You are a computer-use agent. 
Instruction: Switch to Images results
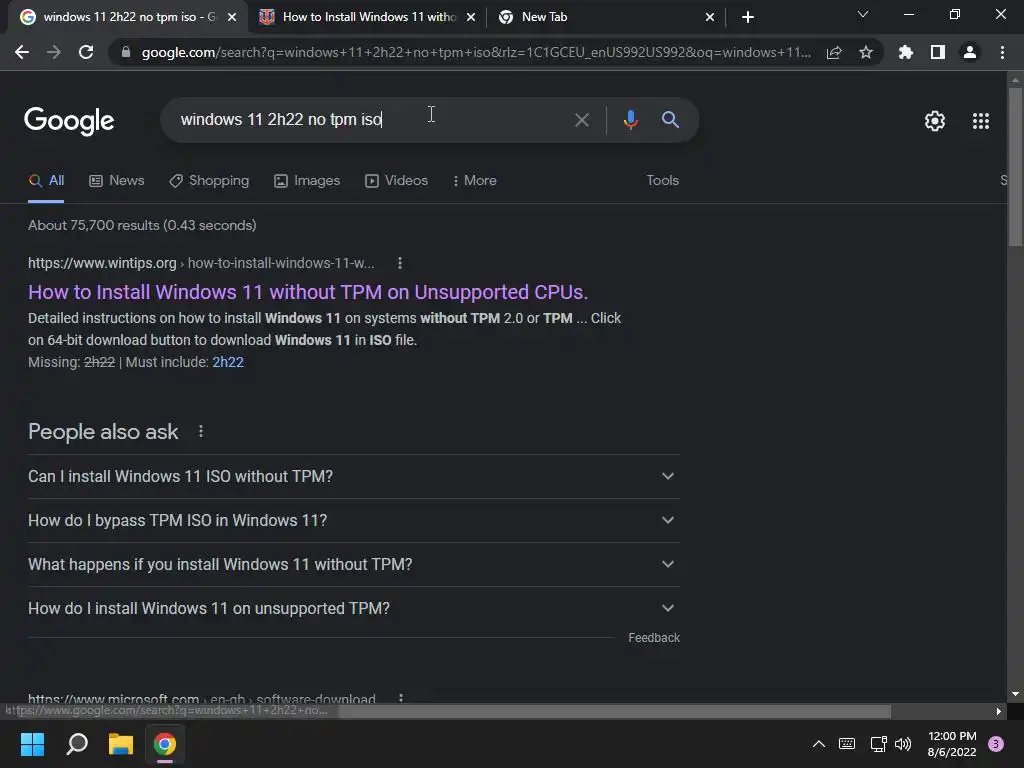pyautogui.click(x=307, y=181)
